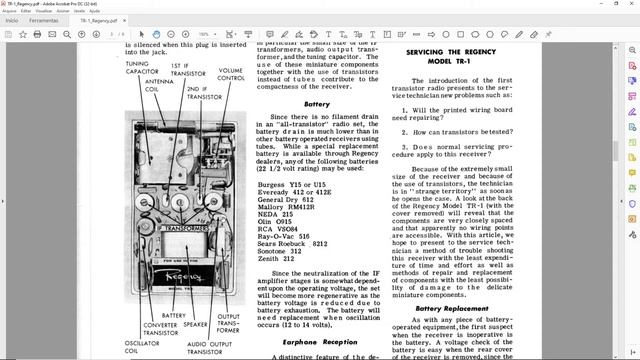The height and width of the screenshot is (360, 640).
Task: Click the current page number field
Action: (x=112, y=35)
